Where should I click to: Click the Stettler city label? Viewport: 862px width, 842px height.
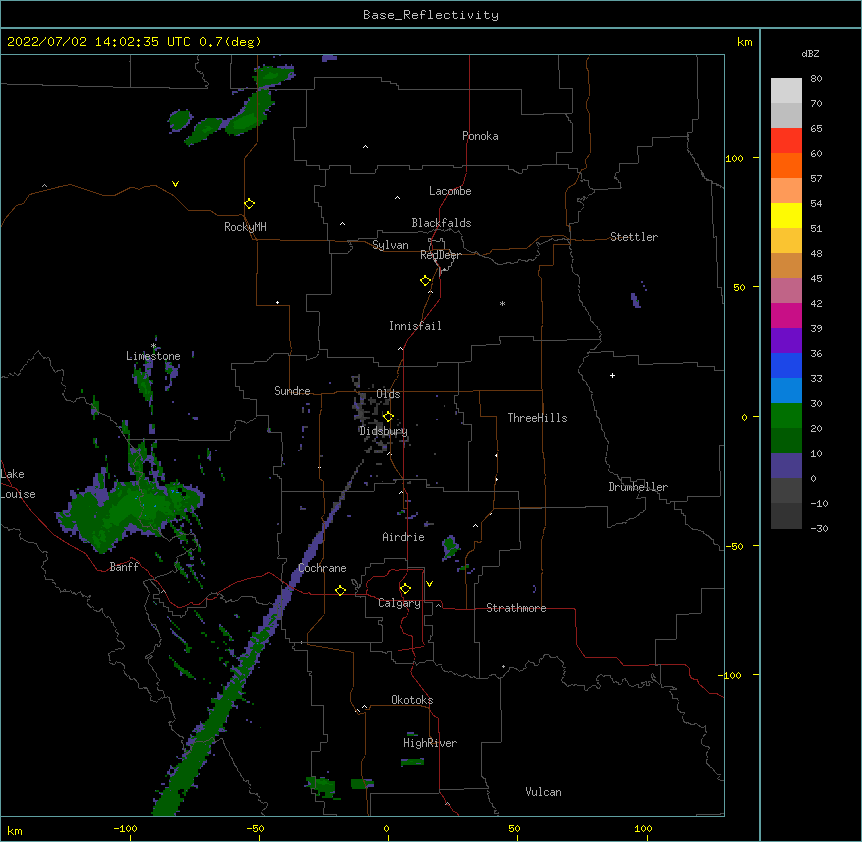click(634, 237)
